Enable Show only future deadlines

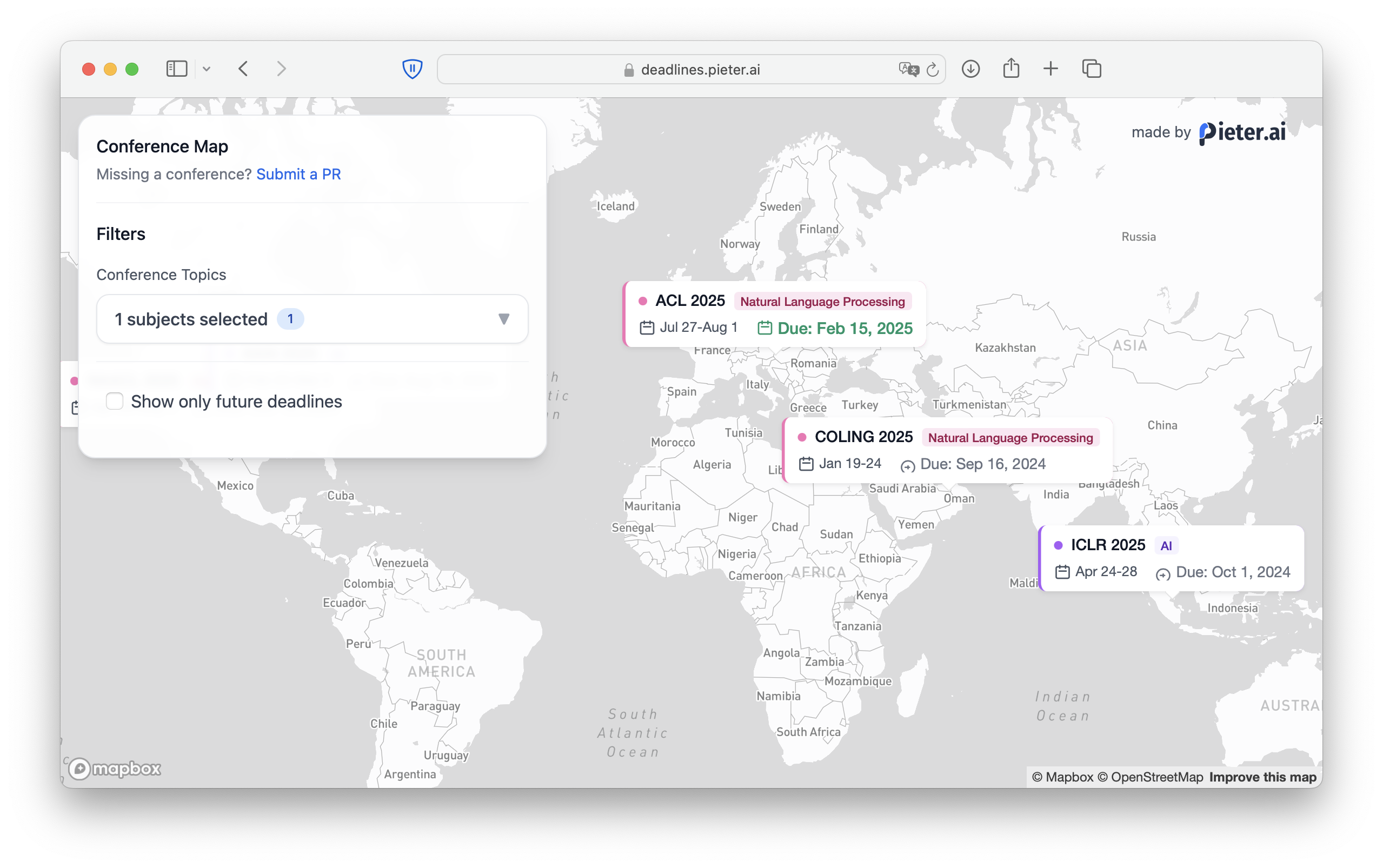pos(115,400)
